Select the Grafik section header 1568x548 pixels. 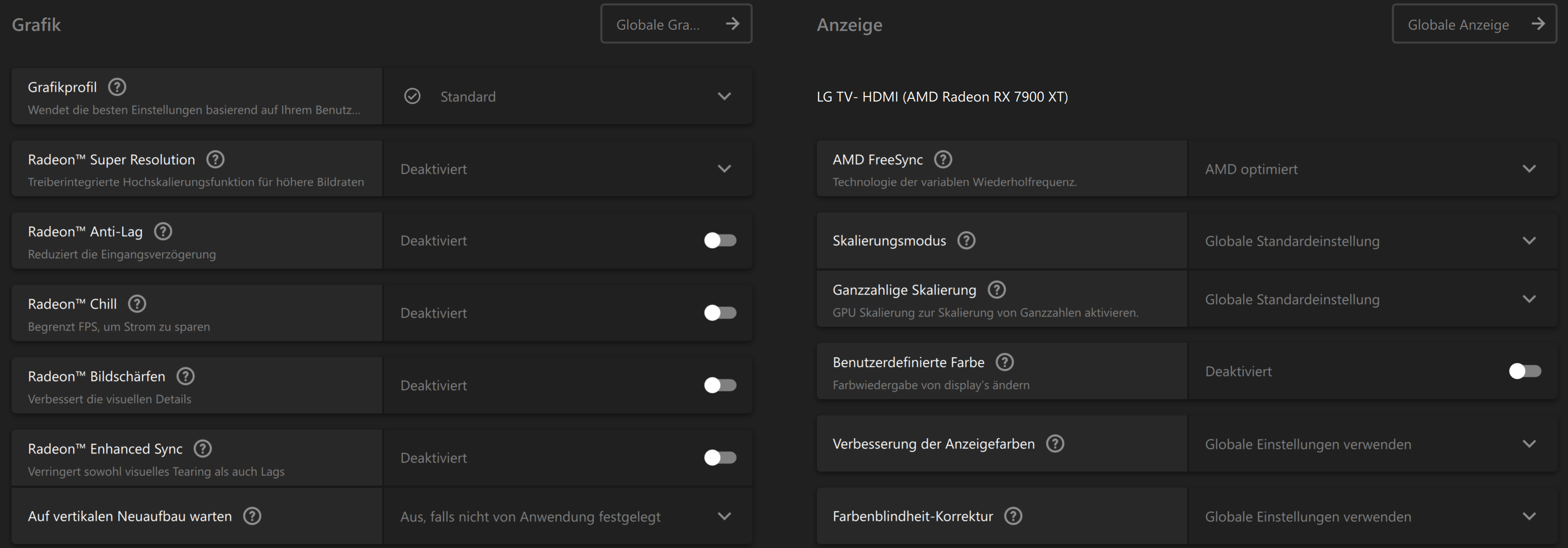pyautogui.click(x=38, y=25)
